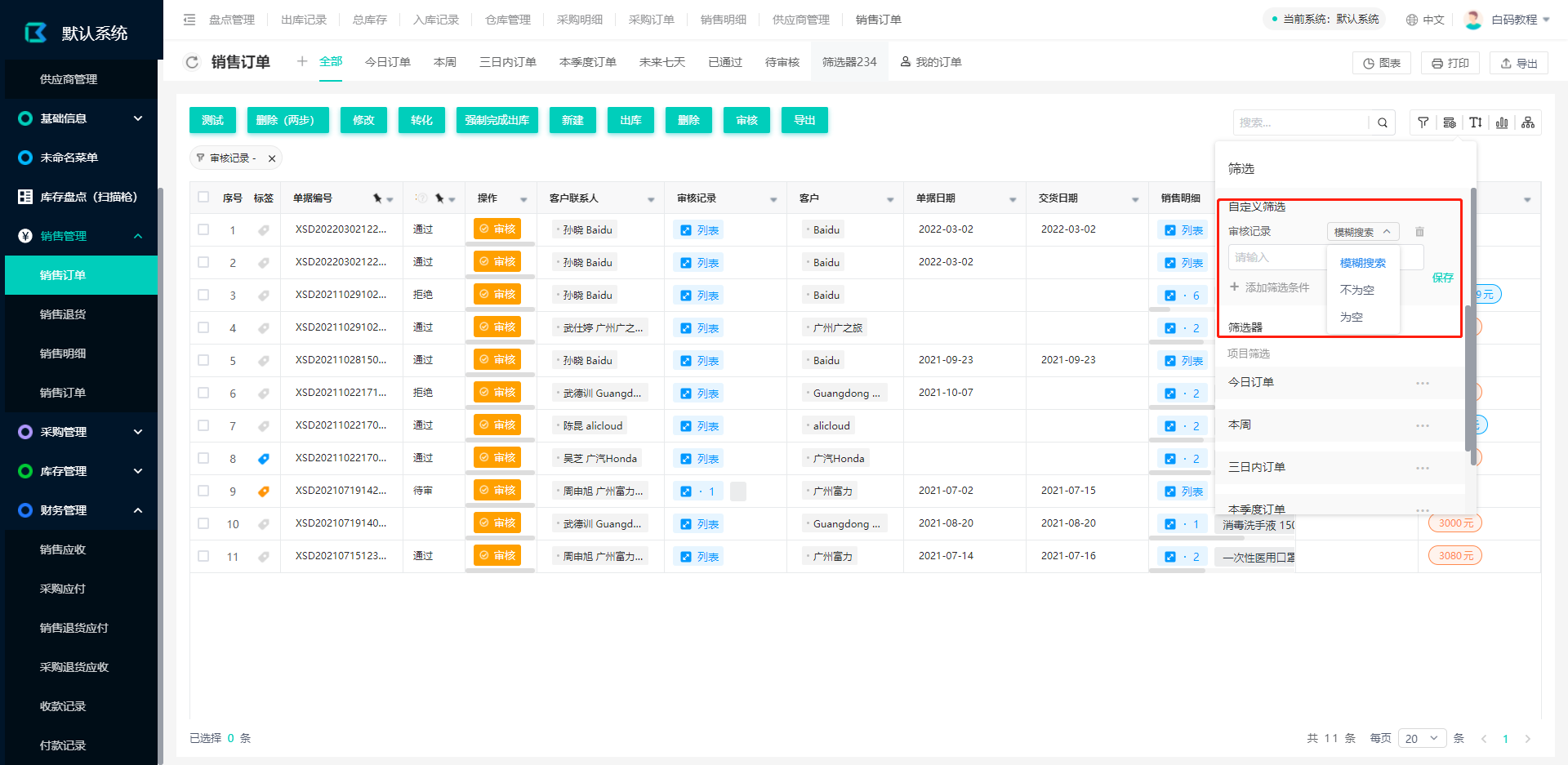Collapse the 模糊搜索 condition dropdown
This screenshot has width=1568, height=765.
click(x=1363, y=232)
